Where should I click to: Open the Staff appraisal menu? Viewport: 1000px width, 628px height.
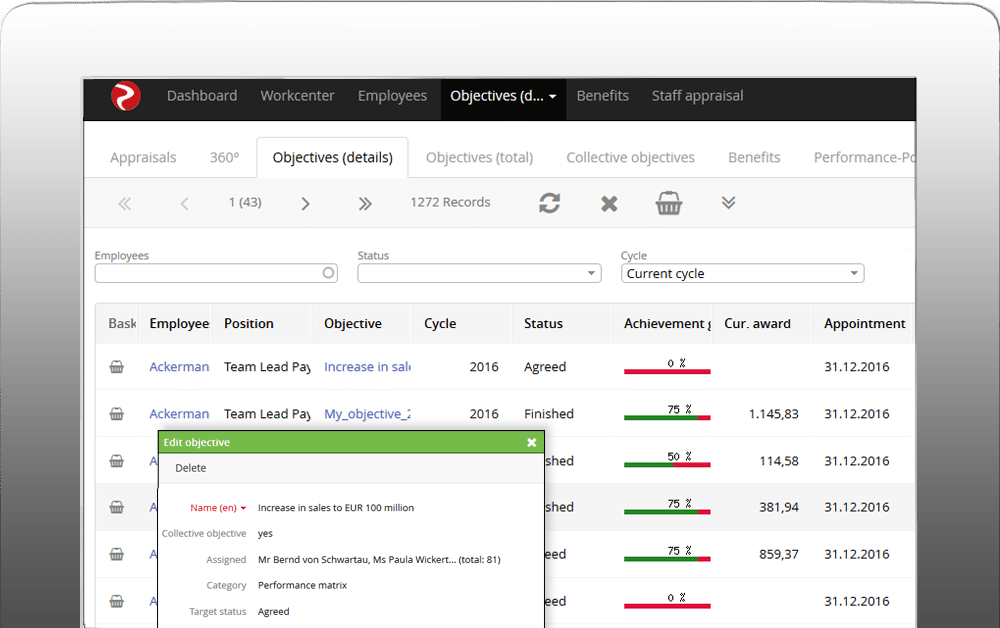tap(698, 96)
